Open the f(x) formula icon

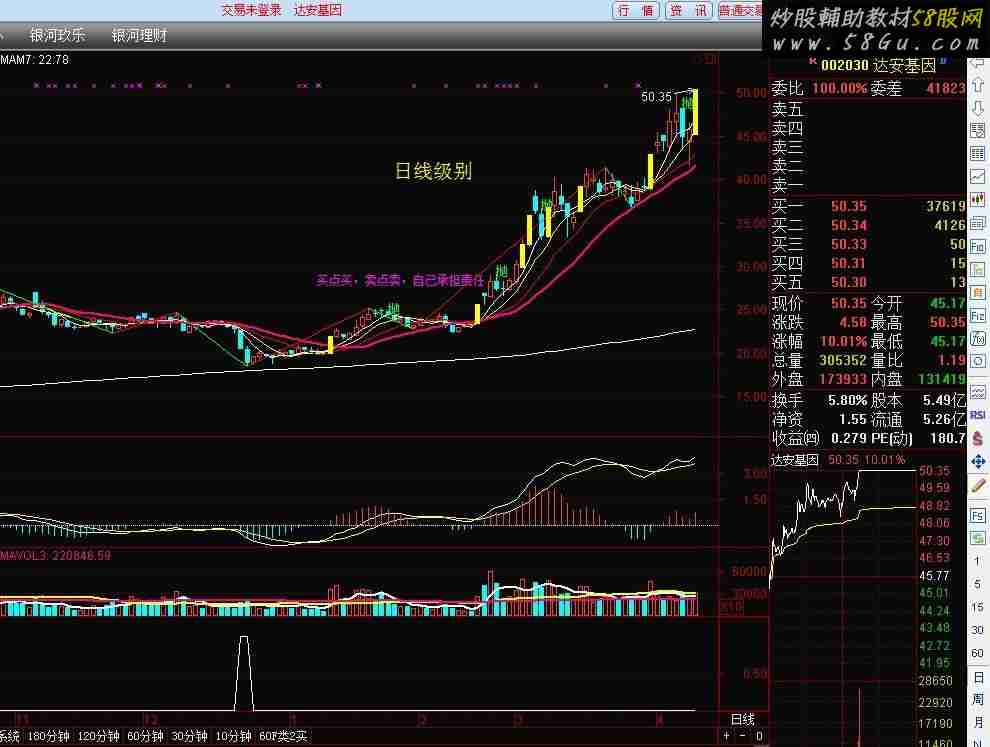(x=977, y=339)
